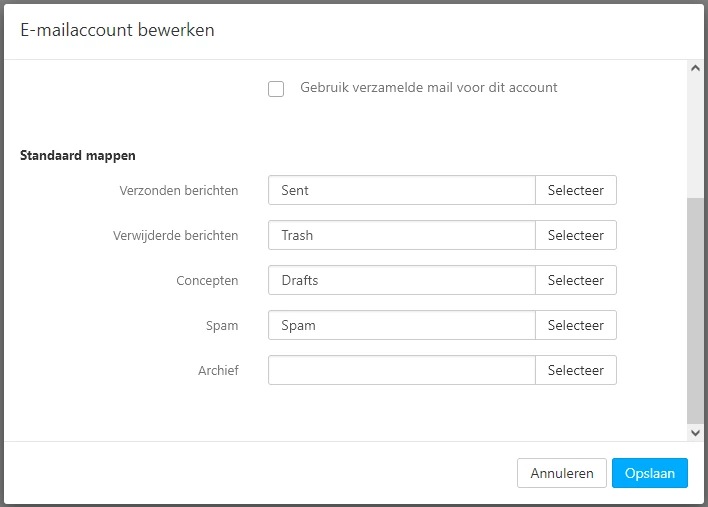Select an archive folder via Archief's Selecteer
This screenshot has height=507, width=708.
[x=576, y=370]
